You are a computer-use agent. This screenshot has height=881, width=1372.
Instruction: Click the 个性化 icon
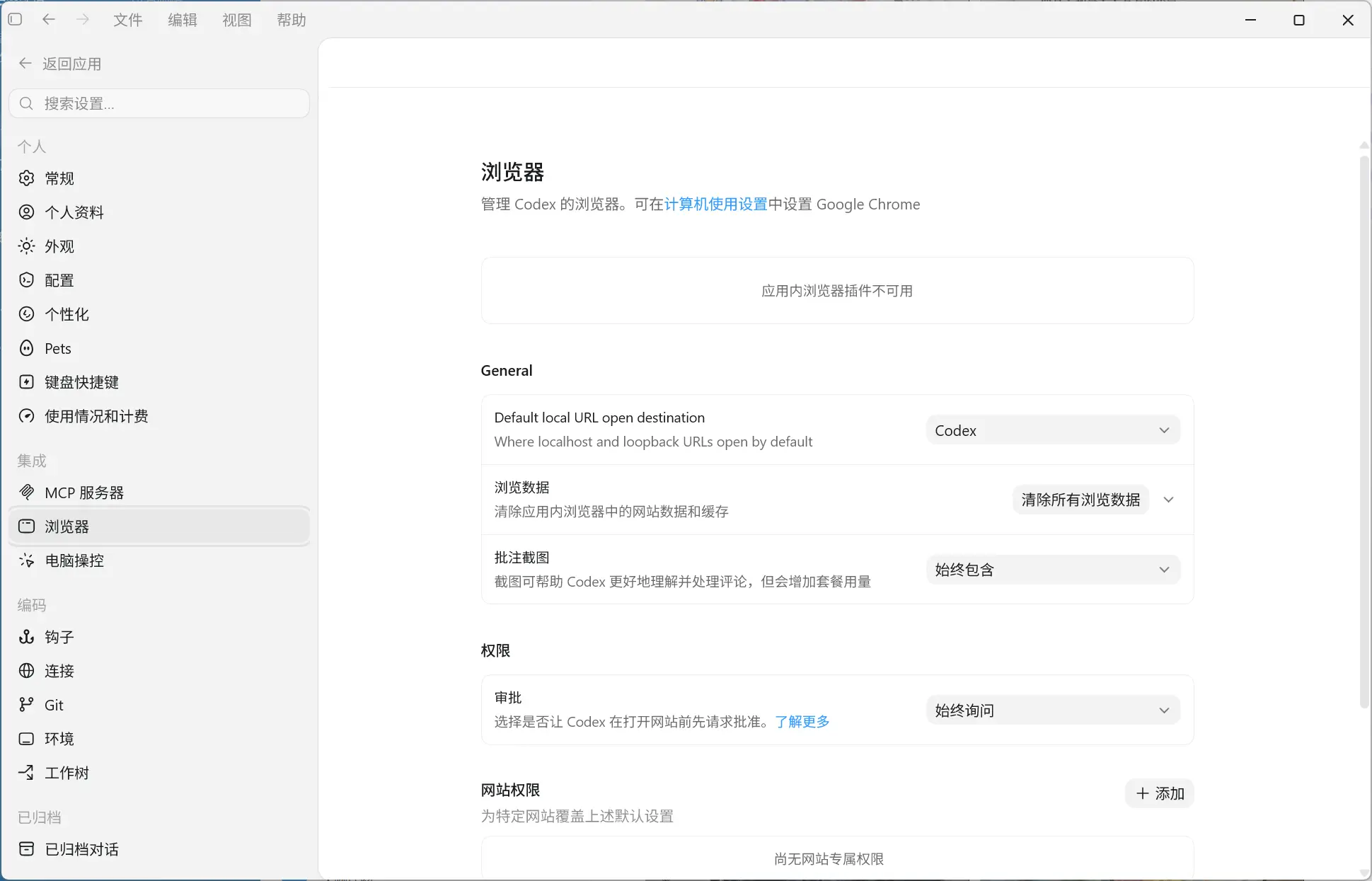26,314
